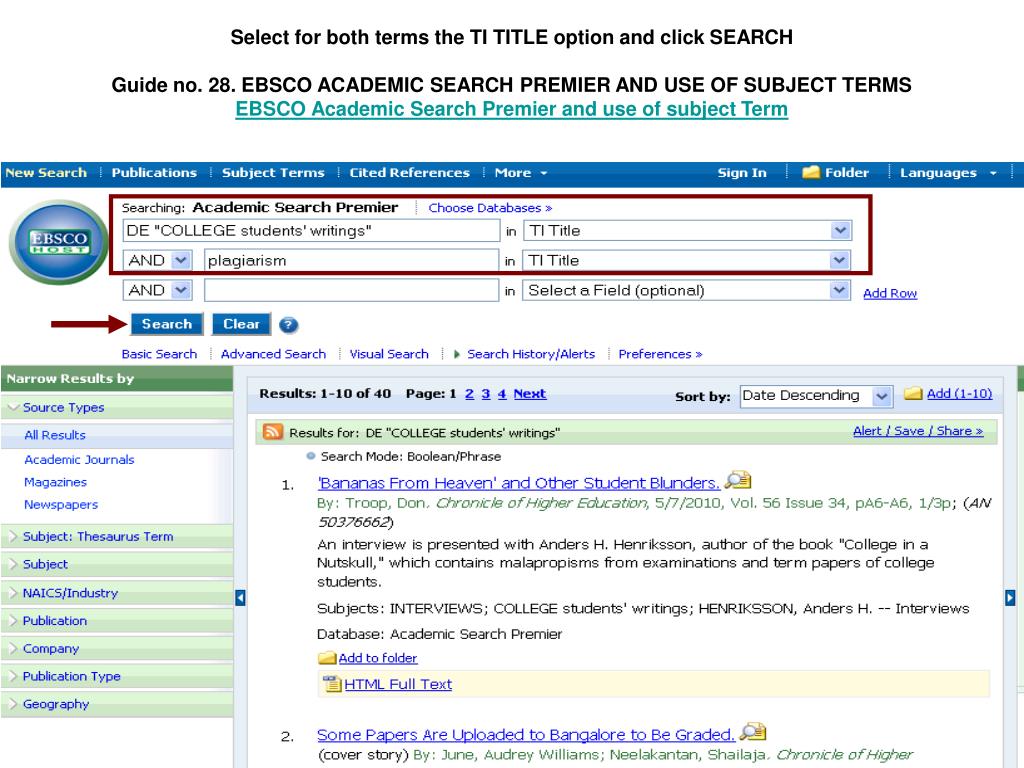Filter by Academic Journals
Image resolution: width=1024 pixels, height=768 pixels.
(x=79, y=460)
